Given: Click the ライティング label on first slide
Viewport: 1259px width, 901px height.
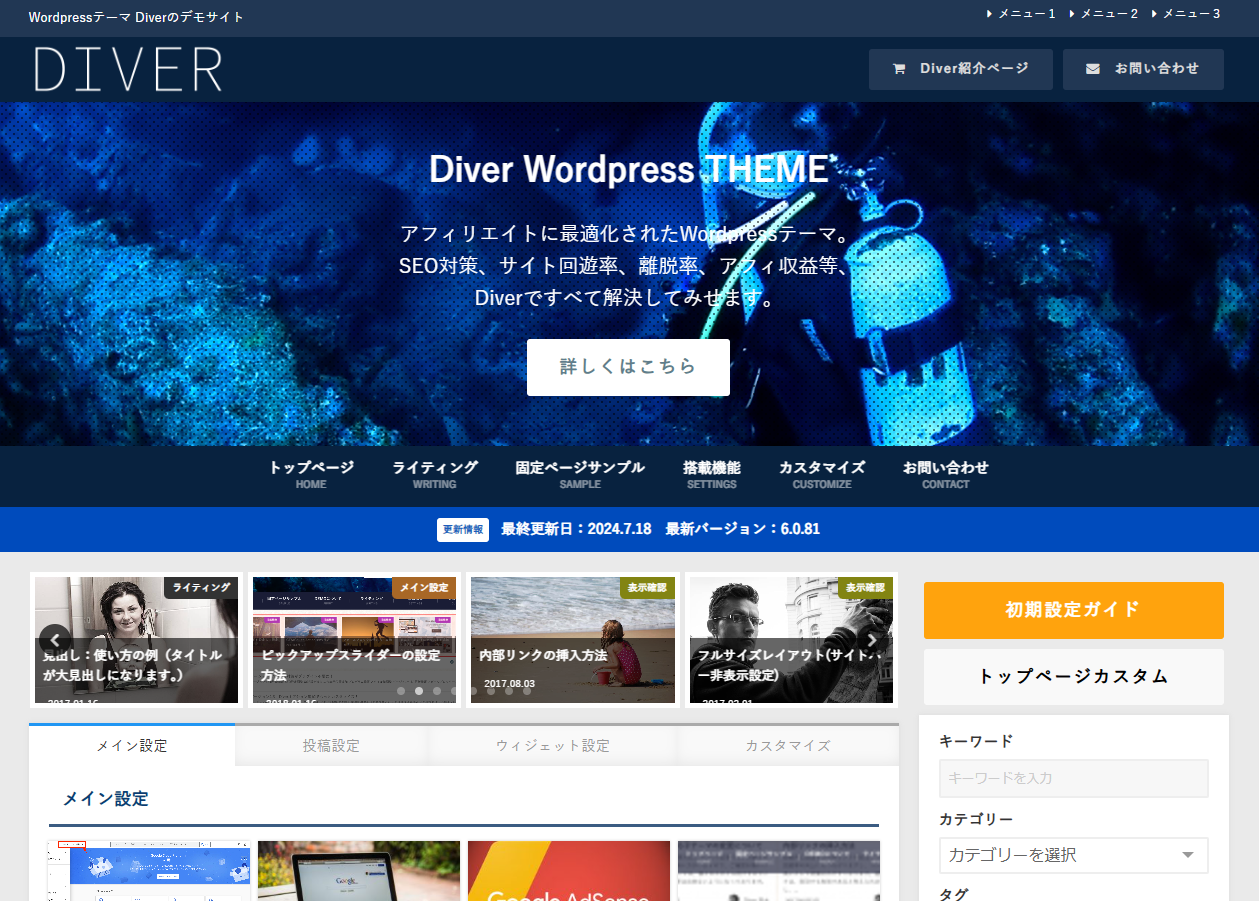Looking at the screenshot, I should [x=201, y=588].
